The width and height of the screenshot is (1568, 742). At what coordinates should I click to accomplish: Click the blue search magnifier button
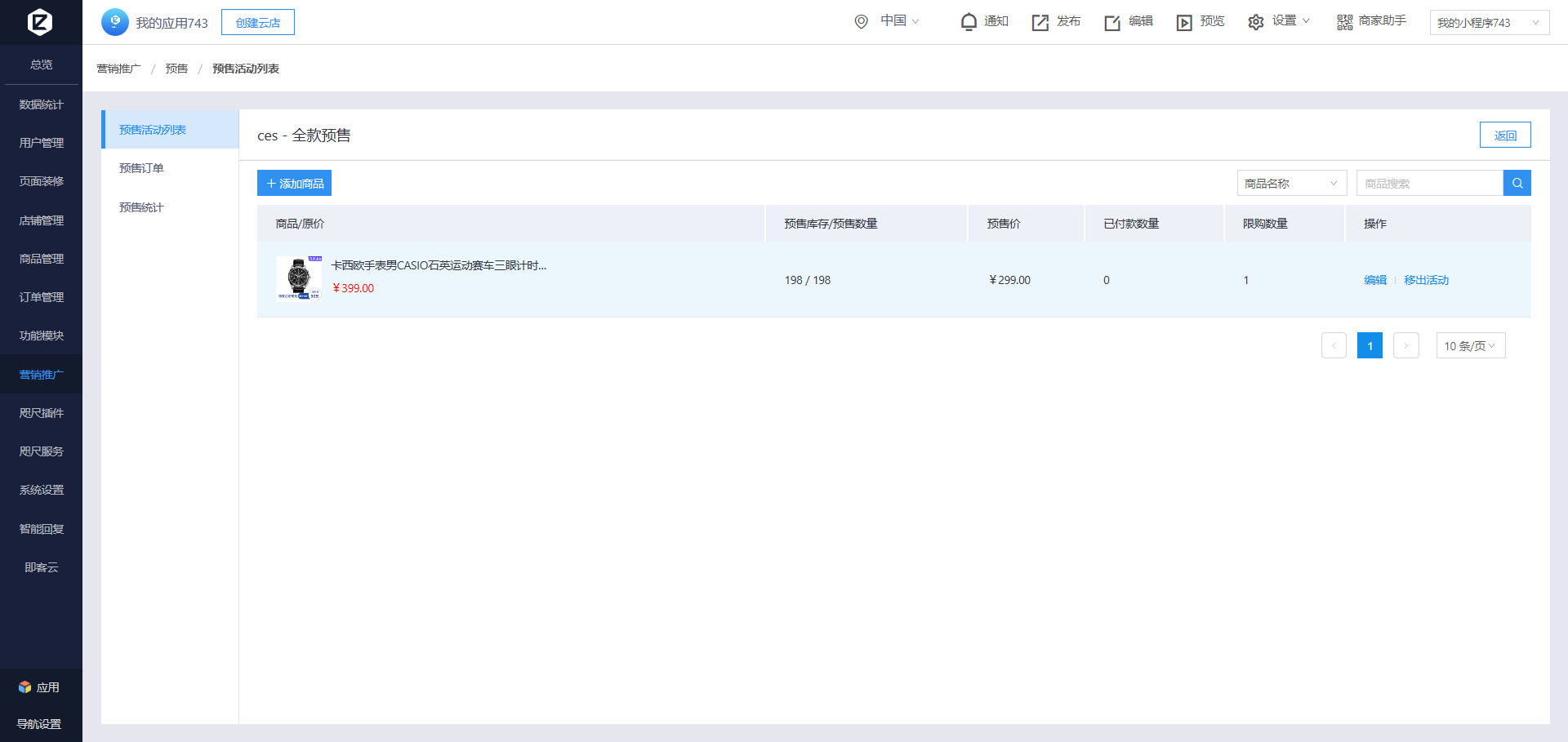click(1517, 183)
